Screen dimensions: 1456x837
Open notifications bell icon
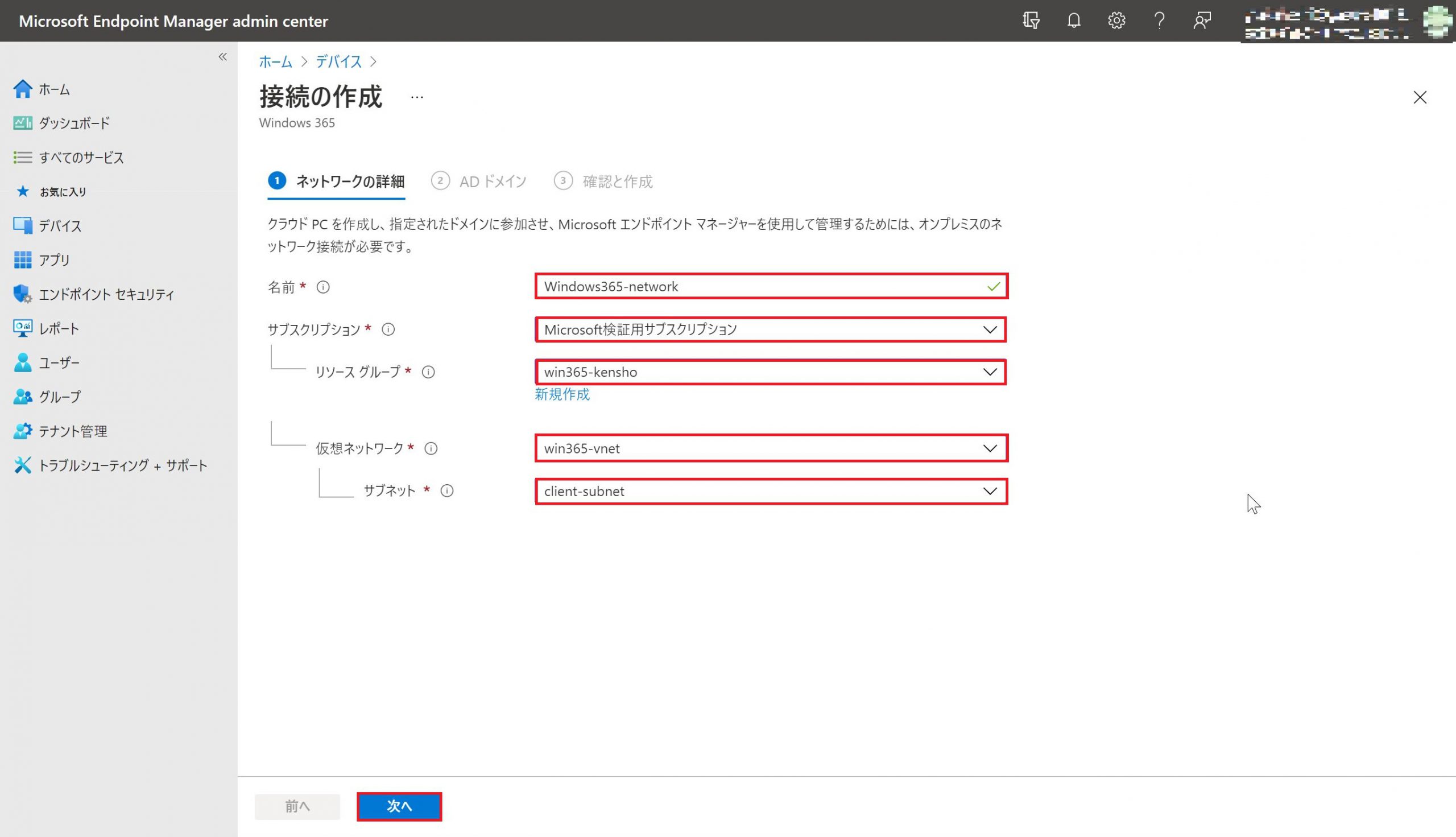[1073, 20]
